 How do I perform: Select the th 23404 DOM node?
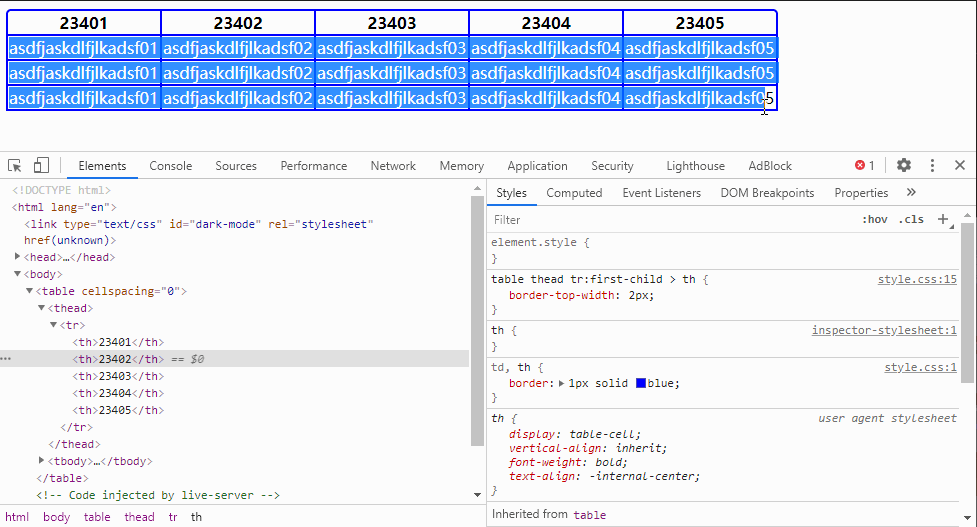point(118,393)
